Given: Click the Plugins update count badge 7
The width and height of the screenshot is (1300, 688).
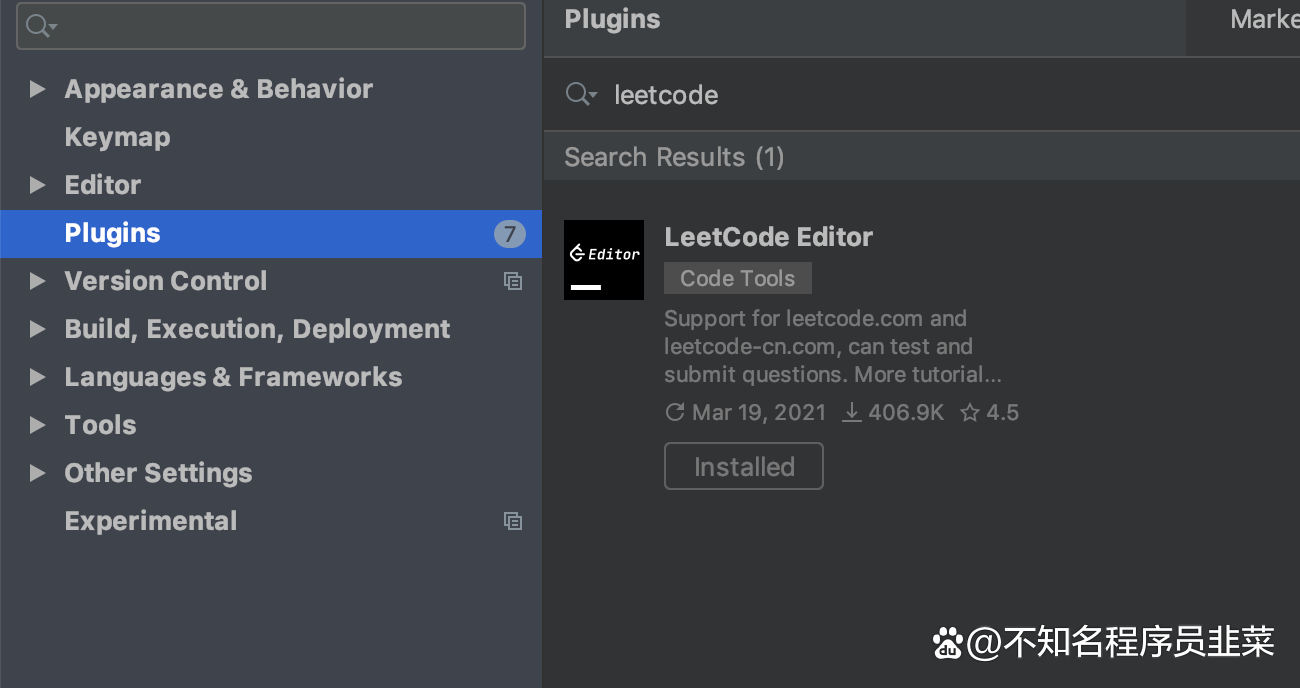Looking at the screenshot, I should click(510, 234).
